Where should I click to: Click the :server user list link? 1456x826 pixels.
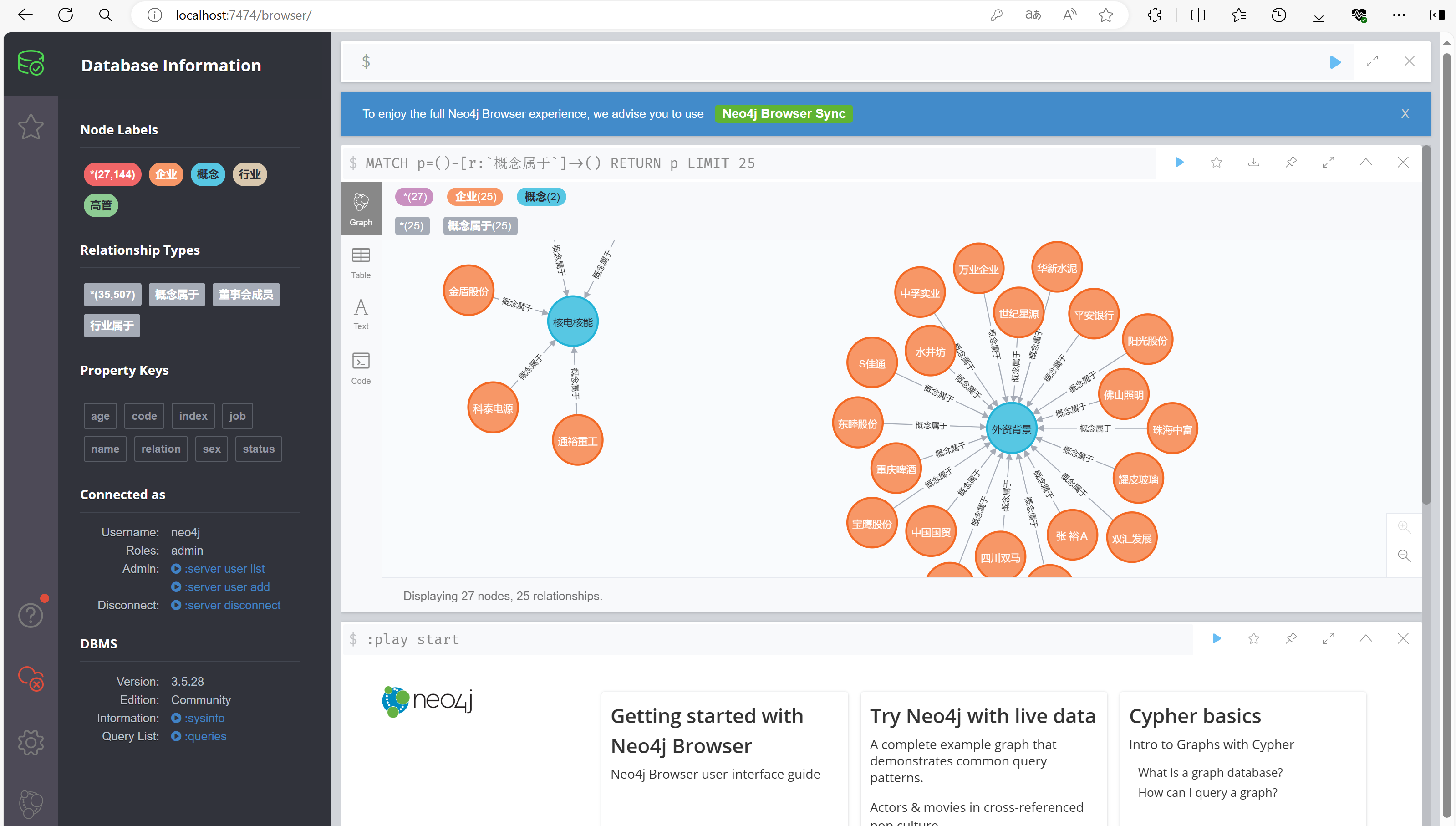point(224,568)
